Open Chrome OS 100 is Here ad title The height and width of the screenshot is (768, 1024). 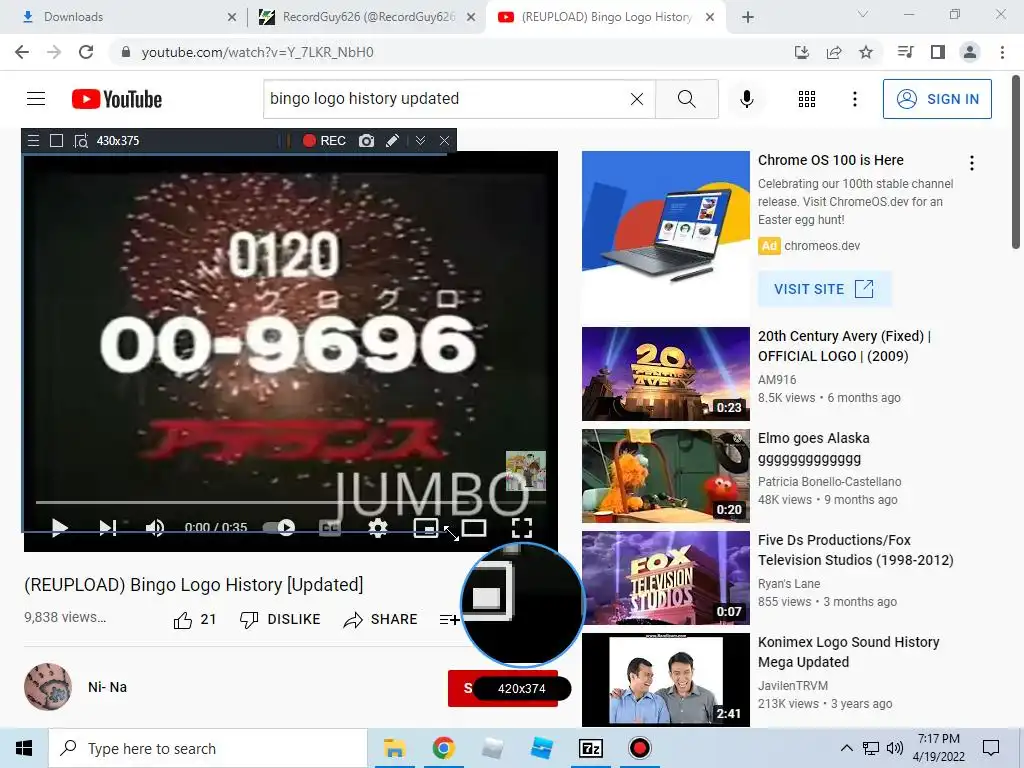click(x=831, y=160)
